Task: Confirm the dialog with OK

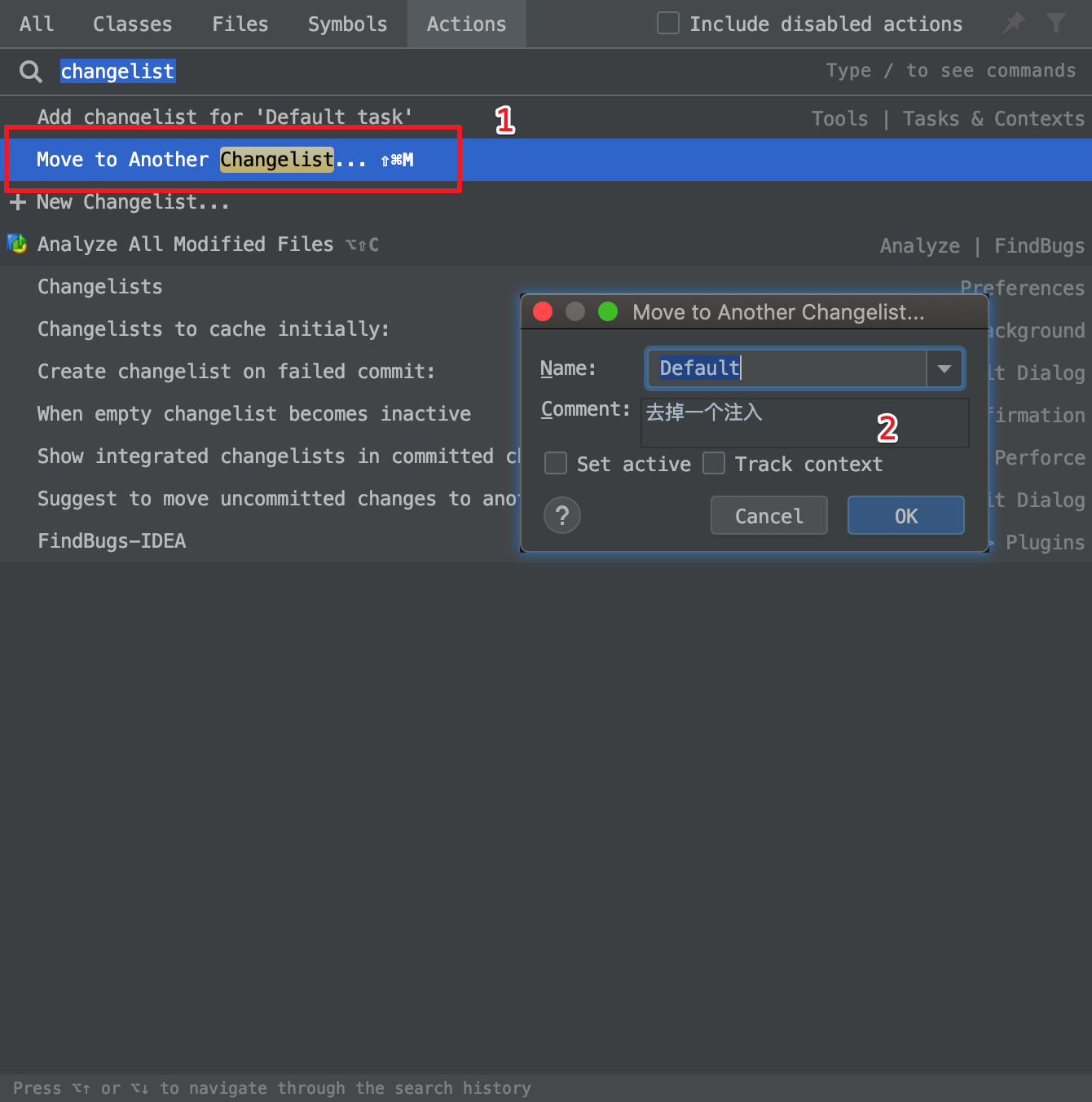Action: pyautogui.click(x=905, y=515)
